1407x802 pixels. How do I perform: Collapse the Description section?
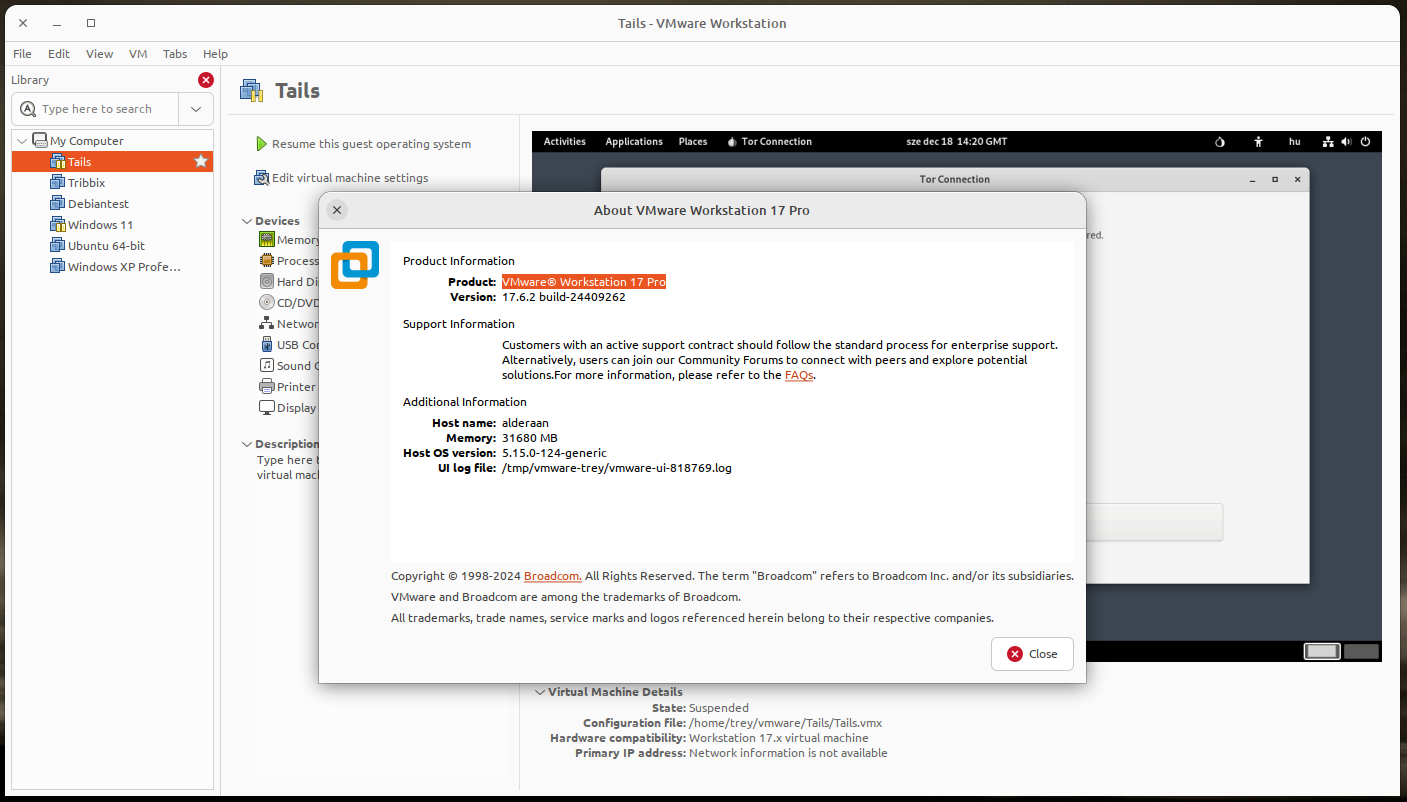[x=247, y=444]
